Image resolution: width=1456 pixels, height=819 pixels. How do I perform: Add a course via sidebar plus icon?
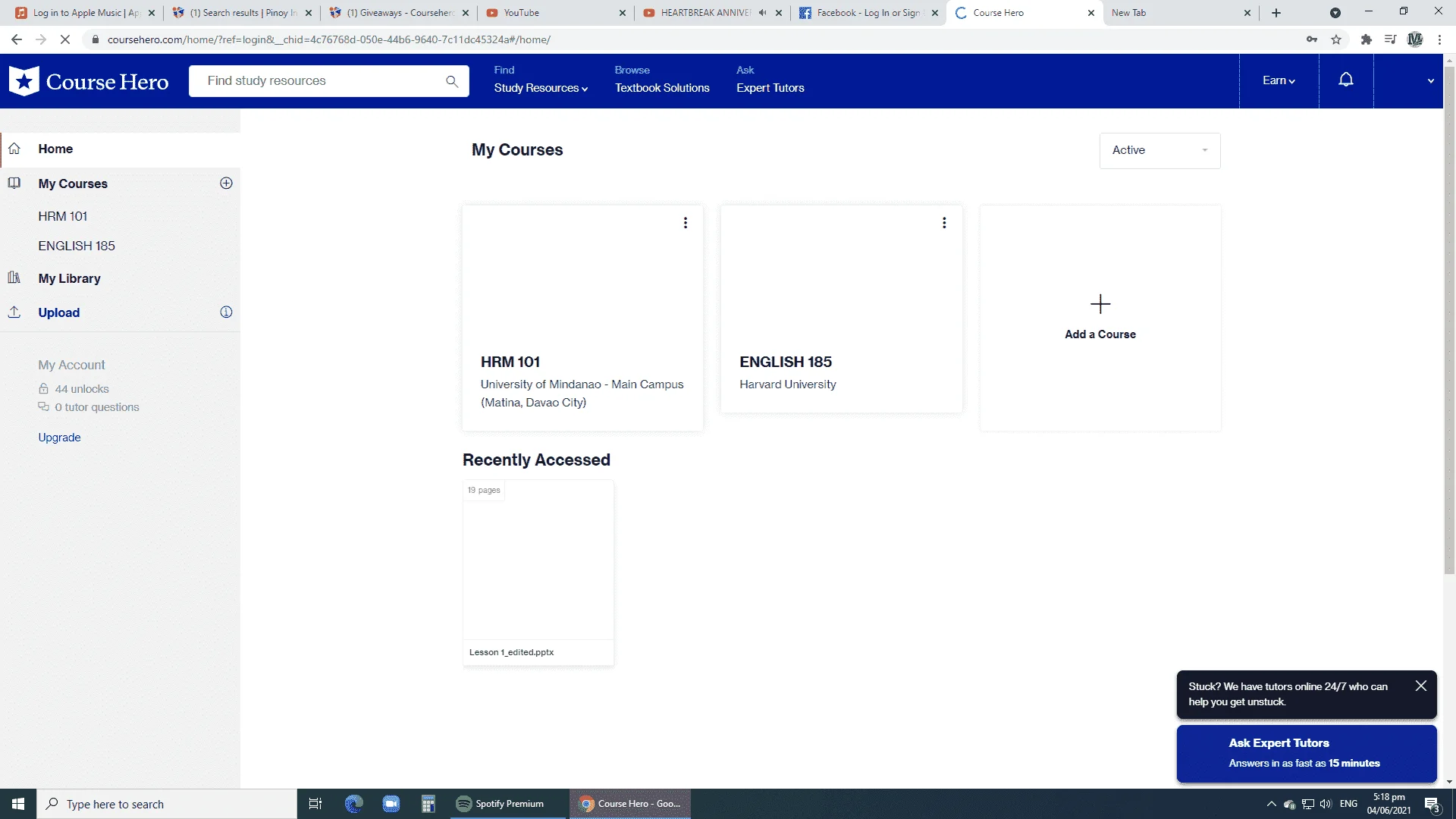(226, 183)
